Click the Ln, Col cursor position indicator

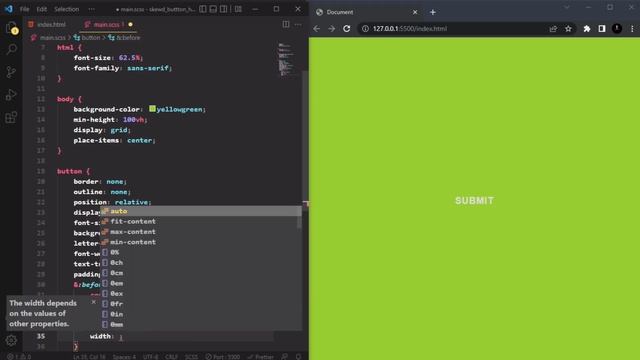(x=89, y=356)
